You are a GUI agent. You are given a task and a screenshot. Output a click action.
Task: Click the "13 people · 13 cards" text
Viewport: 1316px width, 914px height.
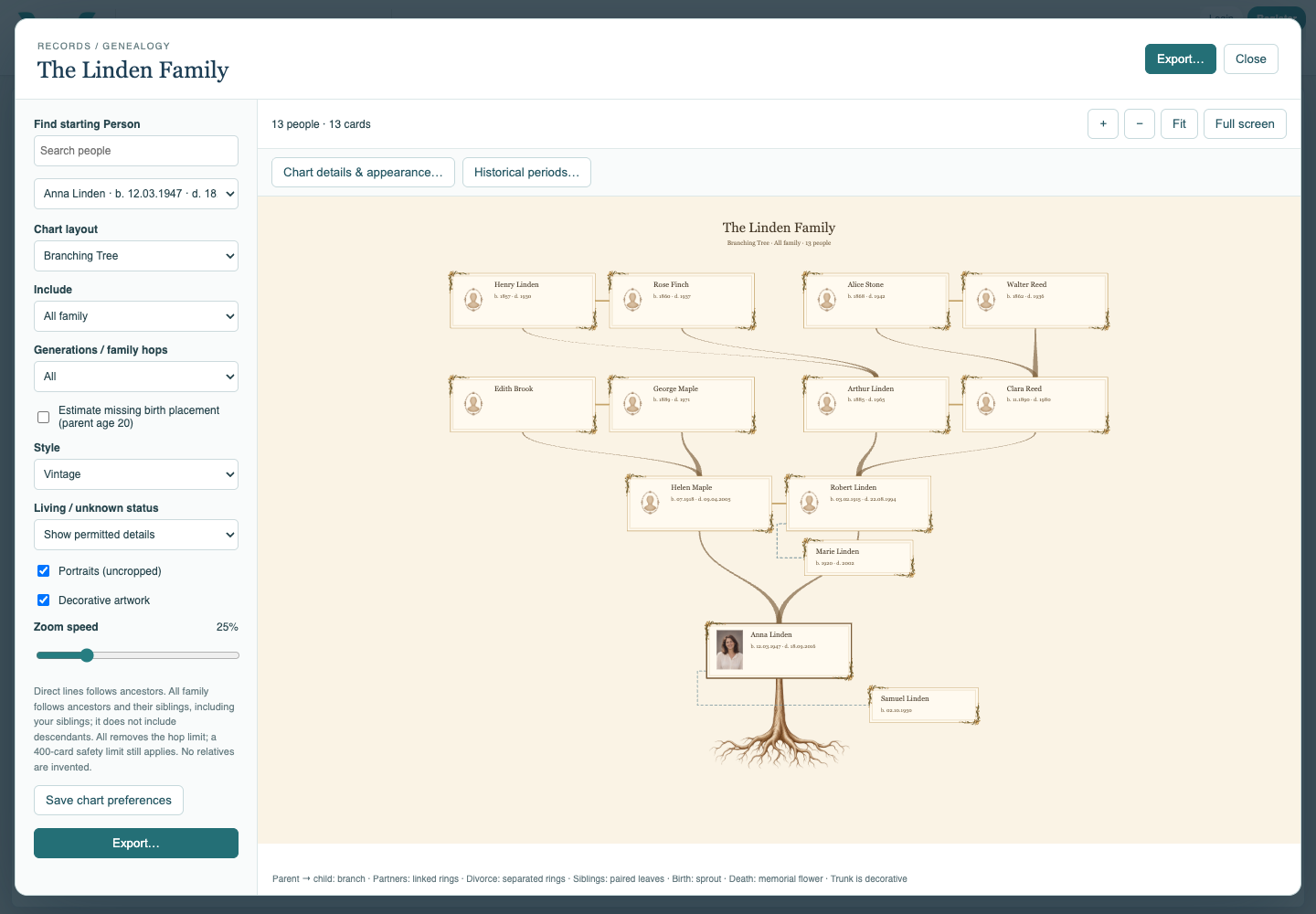[321, 124]
